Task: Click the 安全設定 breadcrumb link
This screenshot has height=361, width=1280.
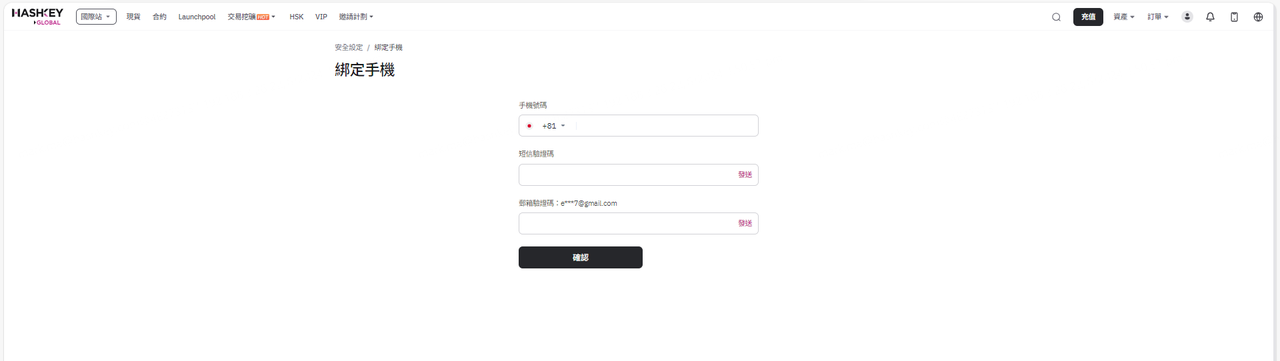Action: pos(349,48)
